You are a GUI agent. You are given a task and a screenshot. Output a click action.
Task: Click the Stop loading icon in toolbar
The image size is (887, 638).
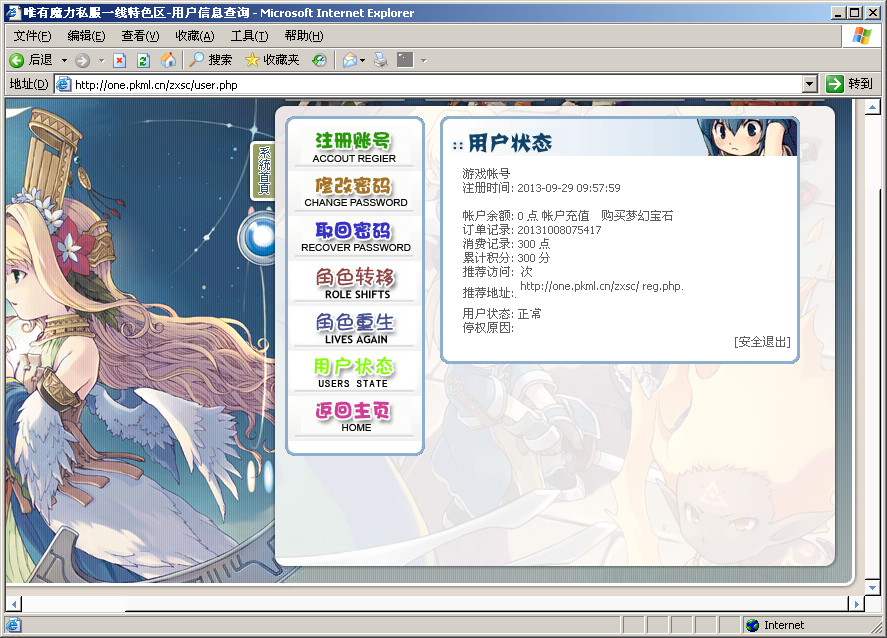click(x=119, y=60)
